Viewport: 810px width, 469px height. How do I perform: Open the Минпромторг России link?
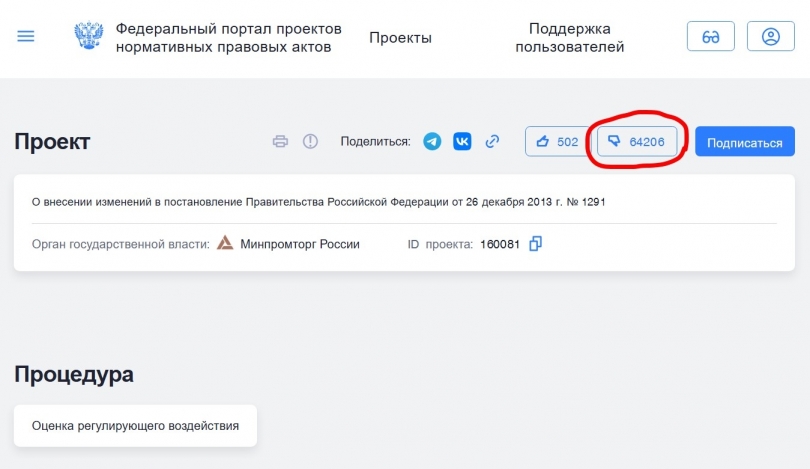click(x=299, y=244)
